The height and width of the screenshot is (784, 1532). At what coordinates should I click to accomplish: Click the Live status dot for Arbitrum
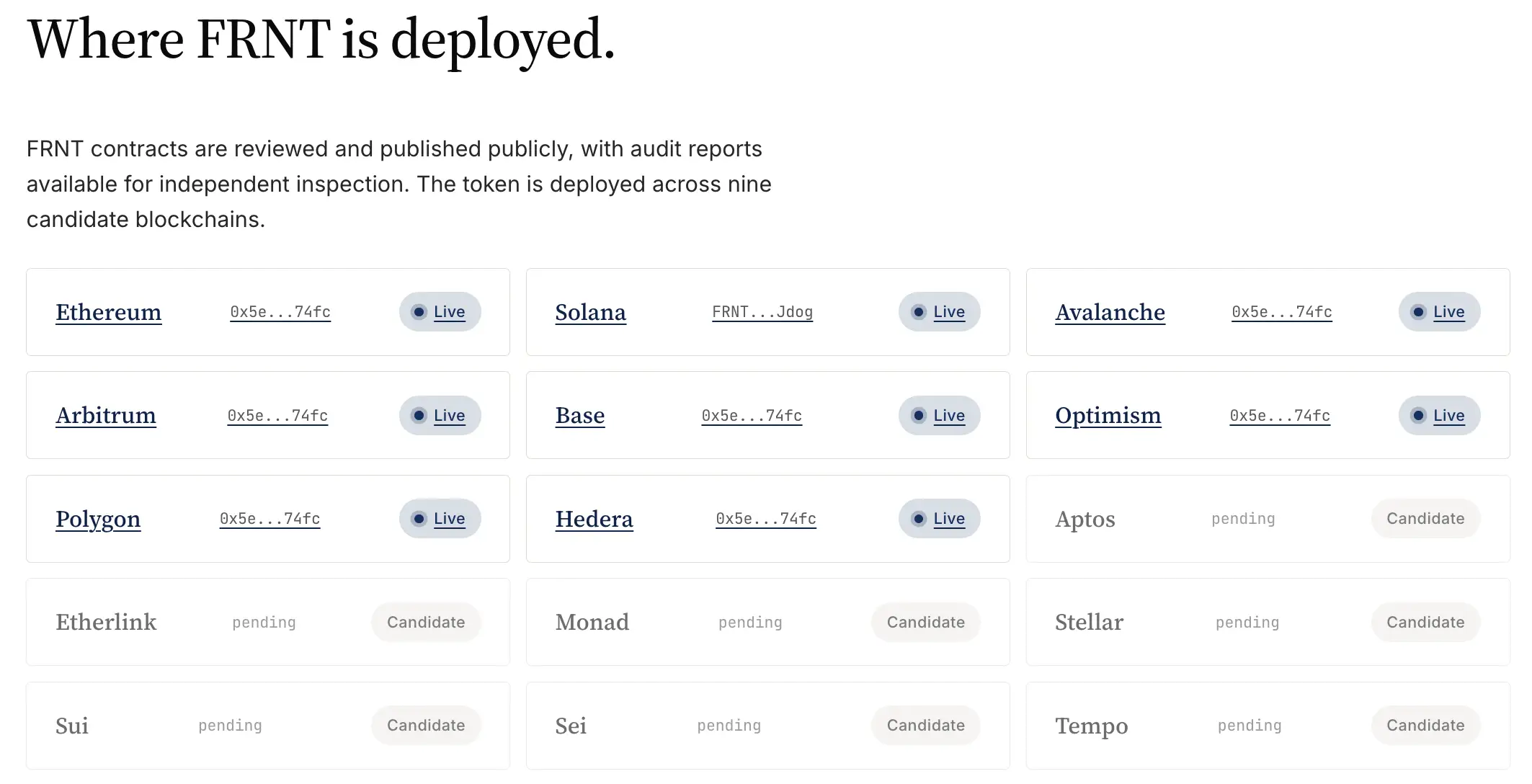pyautogui.click(x=419, y=416)
